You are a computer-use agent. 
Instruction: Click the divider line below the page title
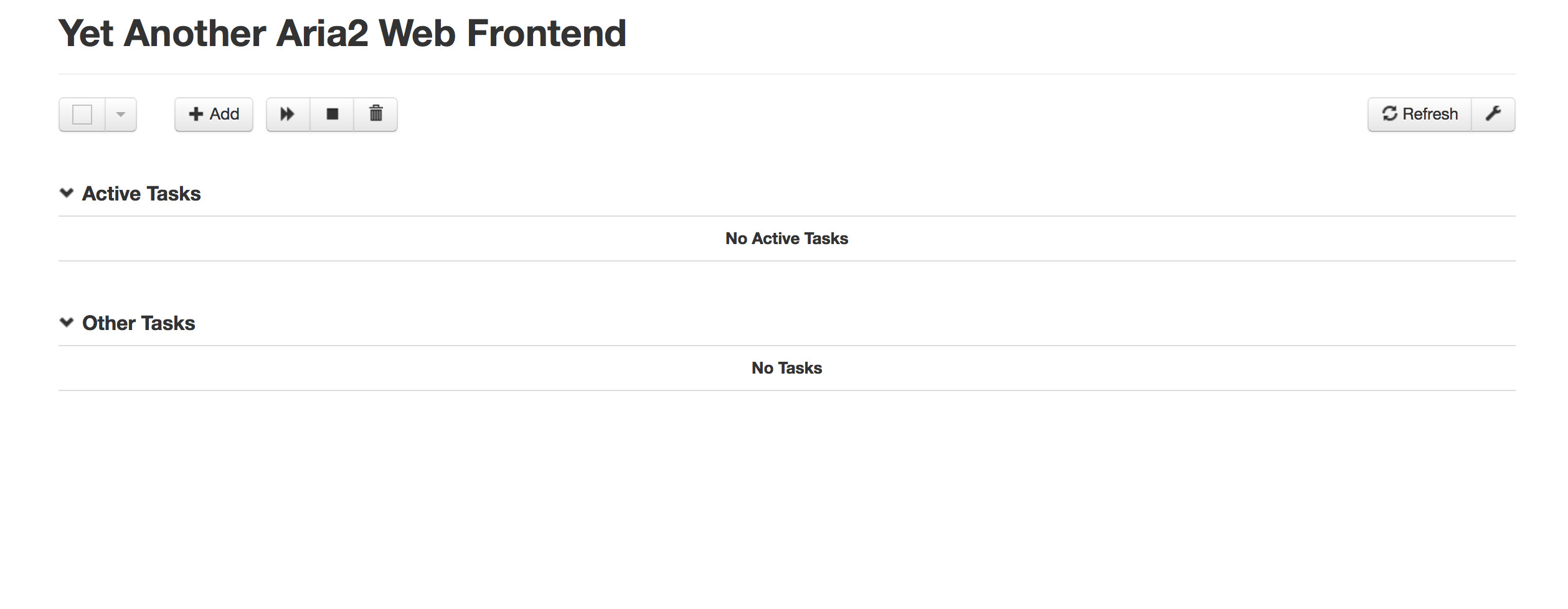pos(786,74)
